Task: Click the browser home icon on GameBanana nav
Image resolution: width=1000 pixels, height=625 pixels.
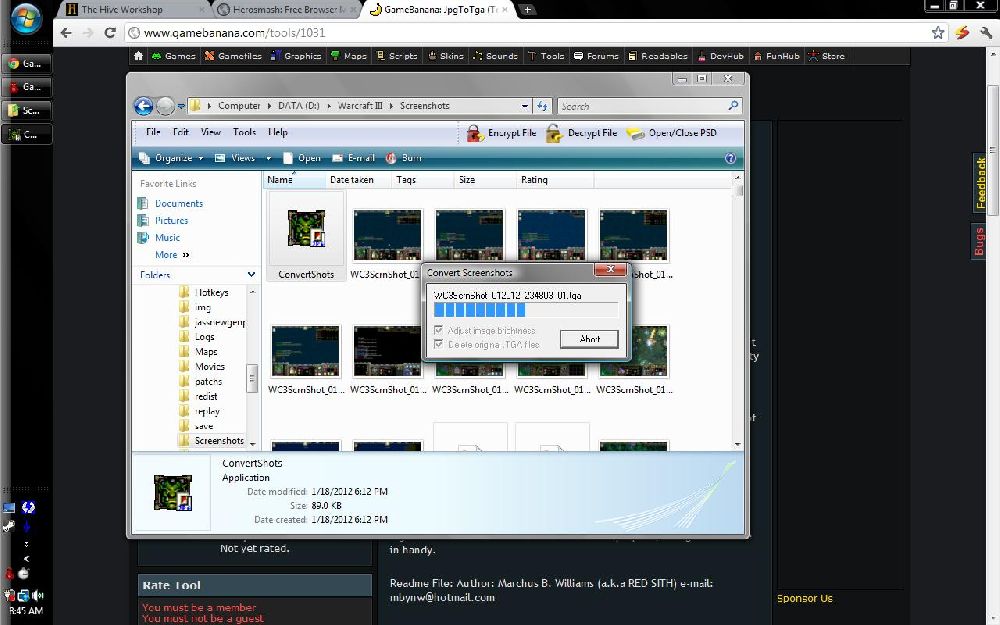Action: point(138,56)
